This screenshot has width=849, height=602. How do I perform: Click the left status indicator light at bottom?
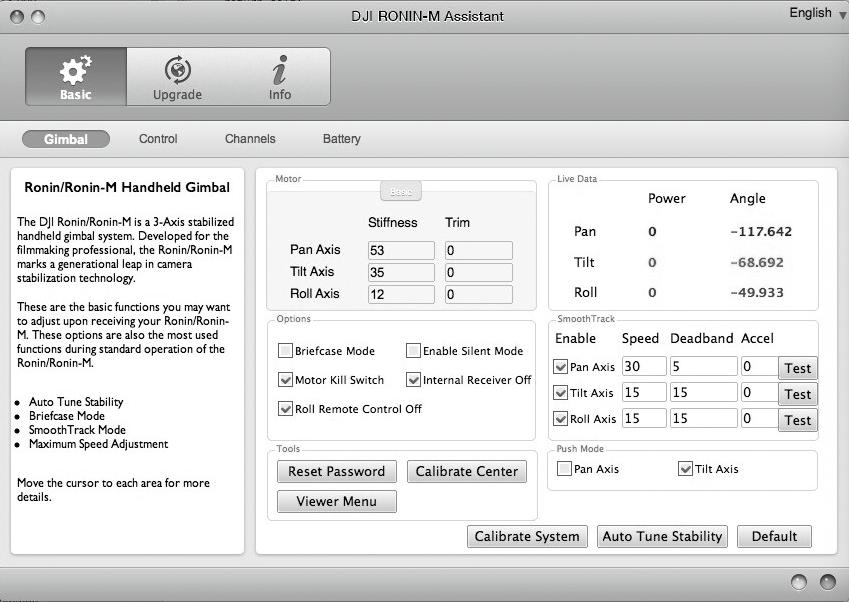(x=799, y=581)
